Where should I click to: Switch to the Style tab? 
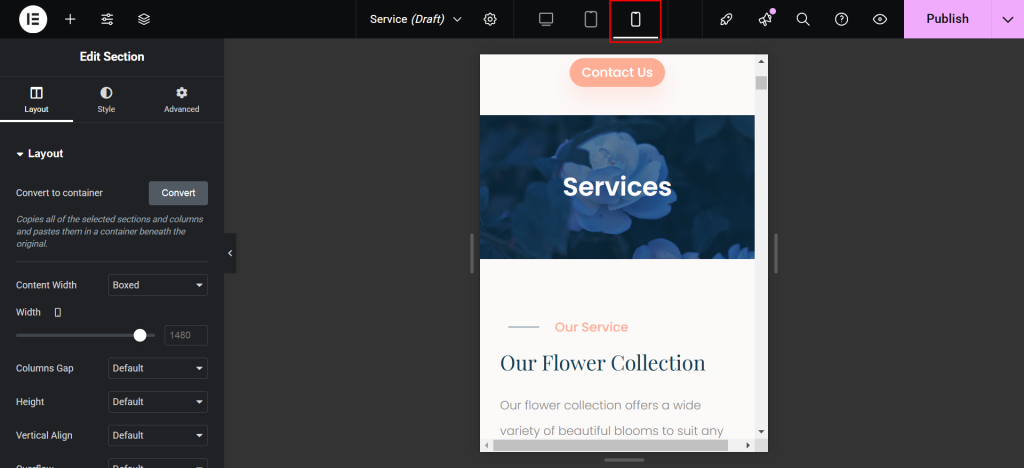pos(106,99)
